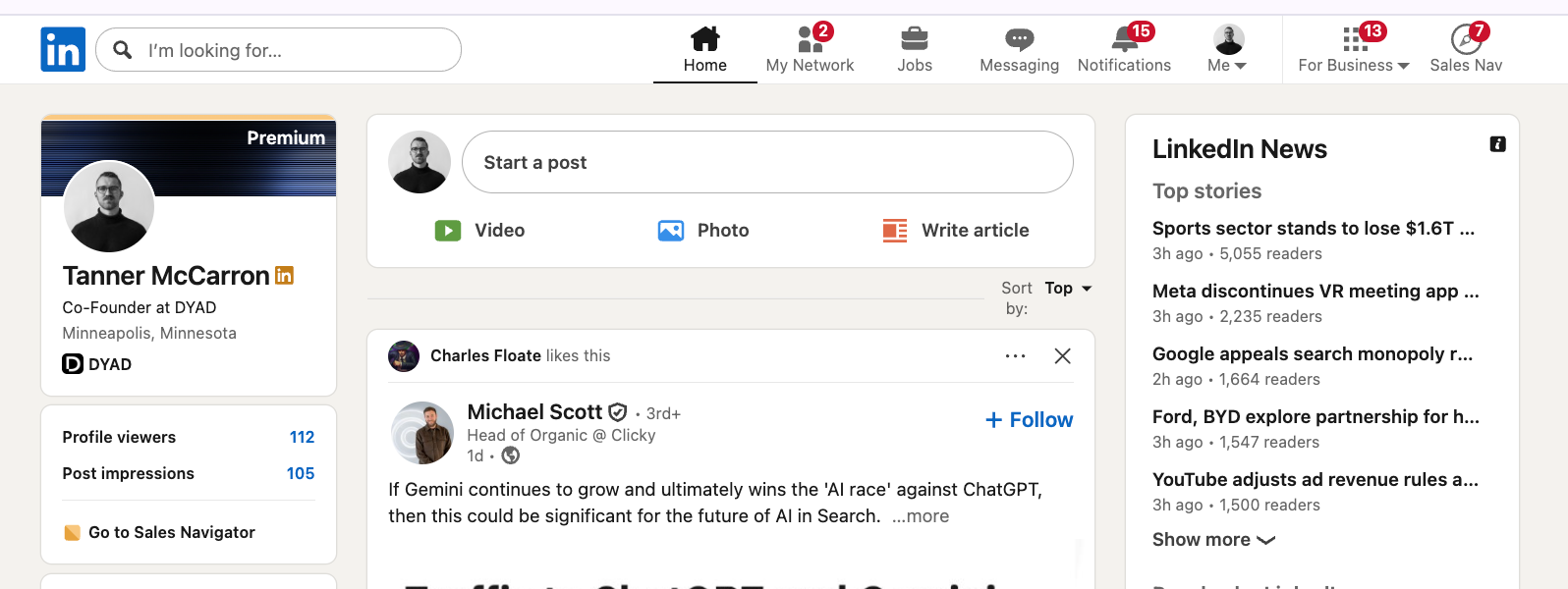Go to the Home tab
The height and width of the screenshot is (589, 1568).
click(705, 49)
